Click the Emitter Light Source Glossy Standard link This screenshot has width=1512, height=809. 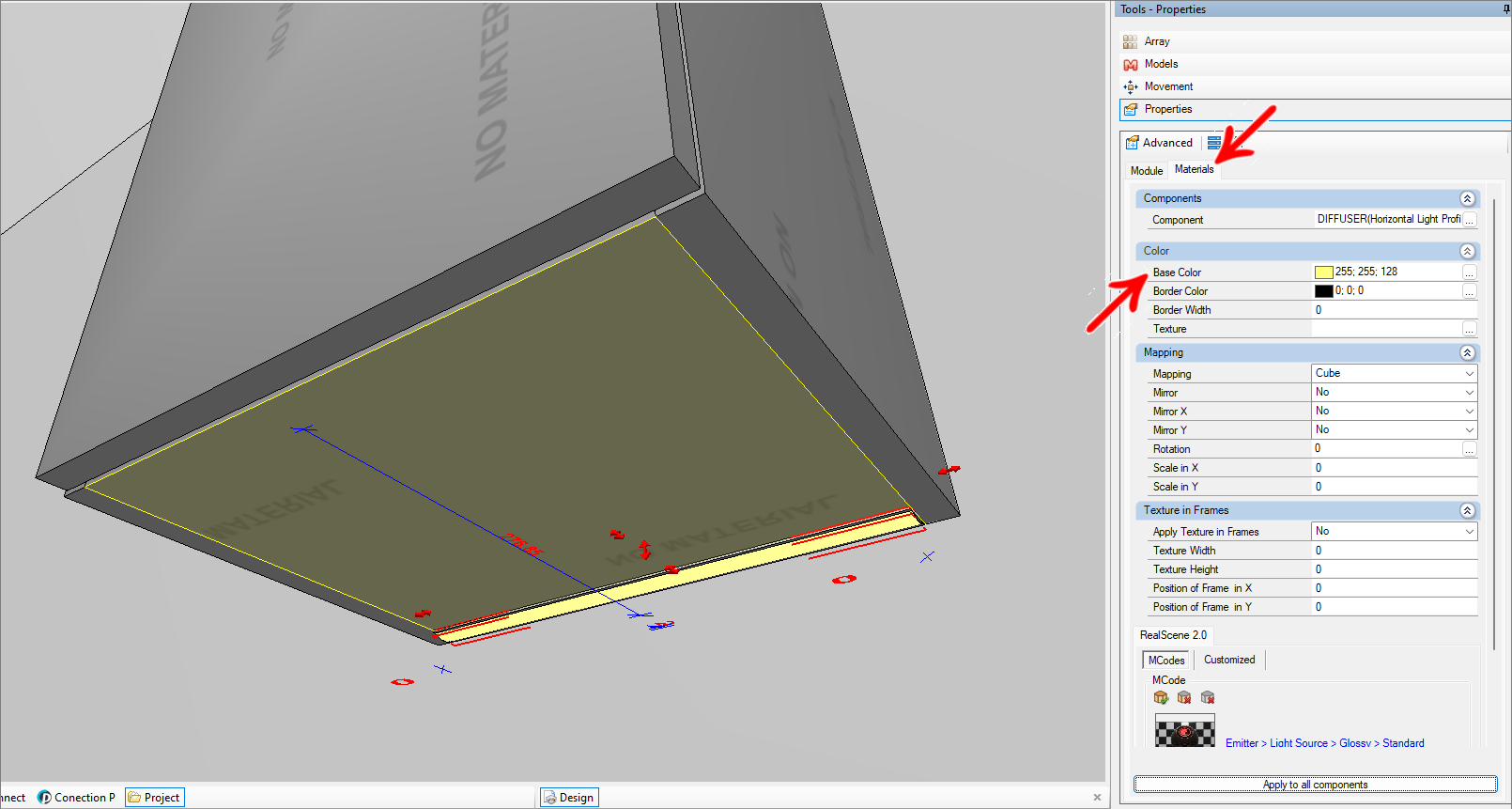pyautogui.click(x=1324, y=743)
